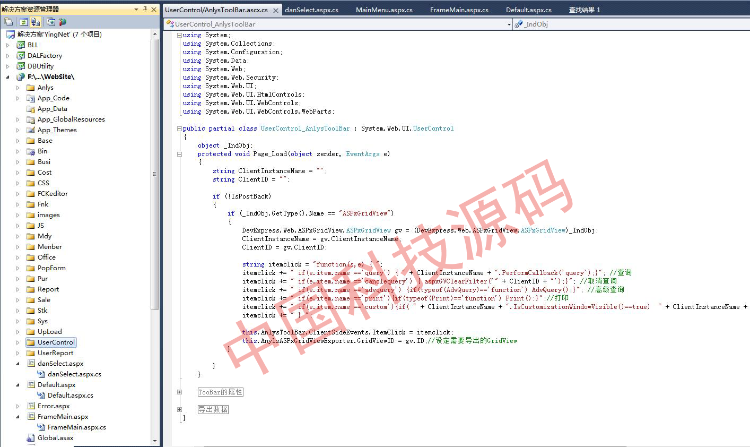
Task: Select the Busi folder
Action: (x=44, y=162)
